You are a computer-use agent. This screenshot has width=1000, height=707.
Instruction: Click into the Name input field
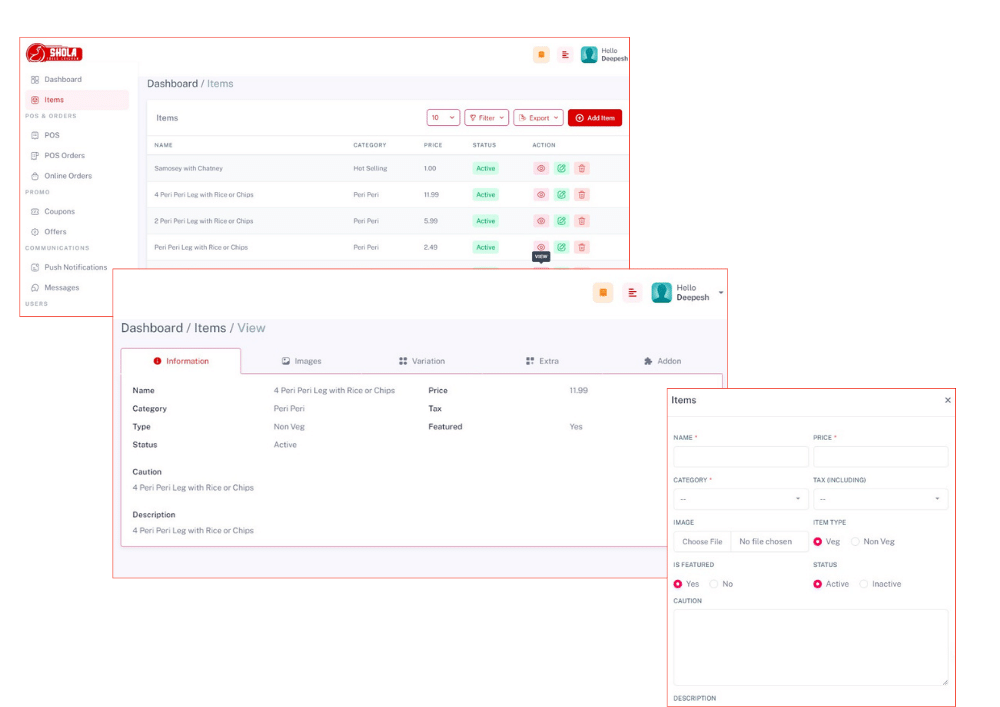pyautogui.click(x=740, y=457)
